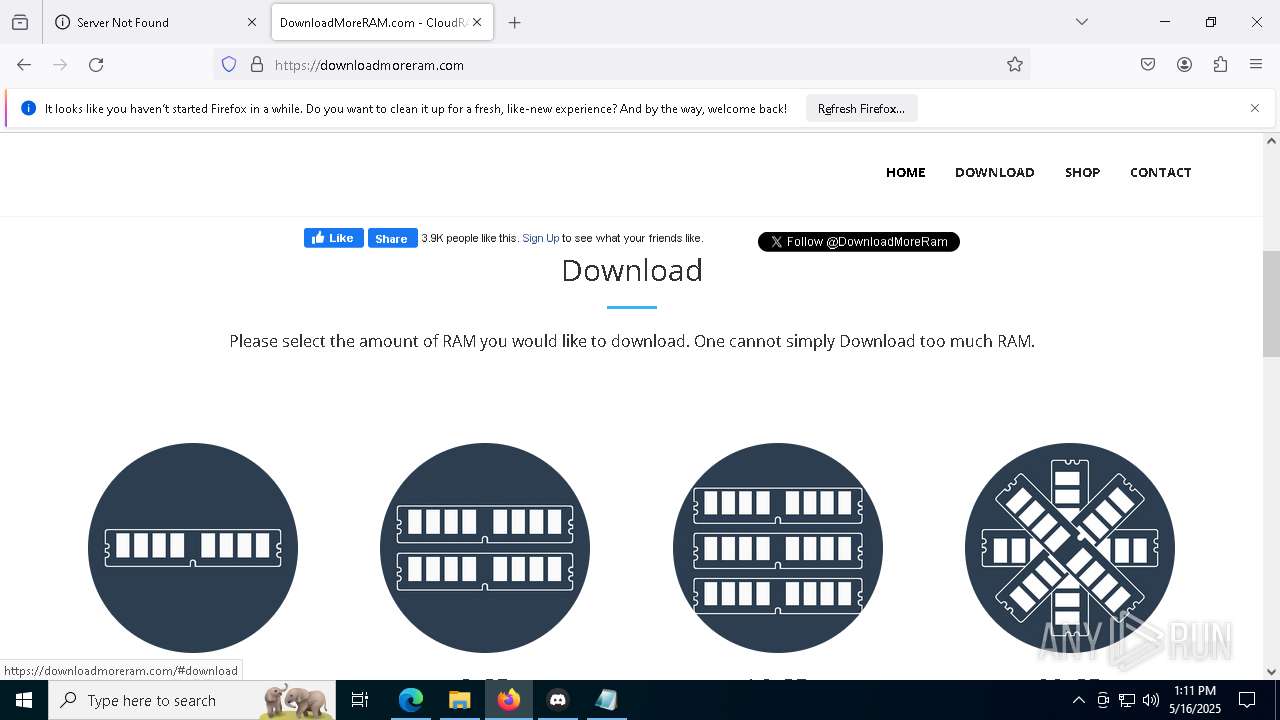Click the taskbar search box
Image resolution: width=1280 pixels, height=720 pixels.
[x=193, y=700]
